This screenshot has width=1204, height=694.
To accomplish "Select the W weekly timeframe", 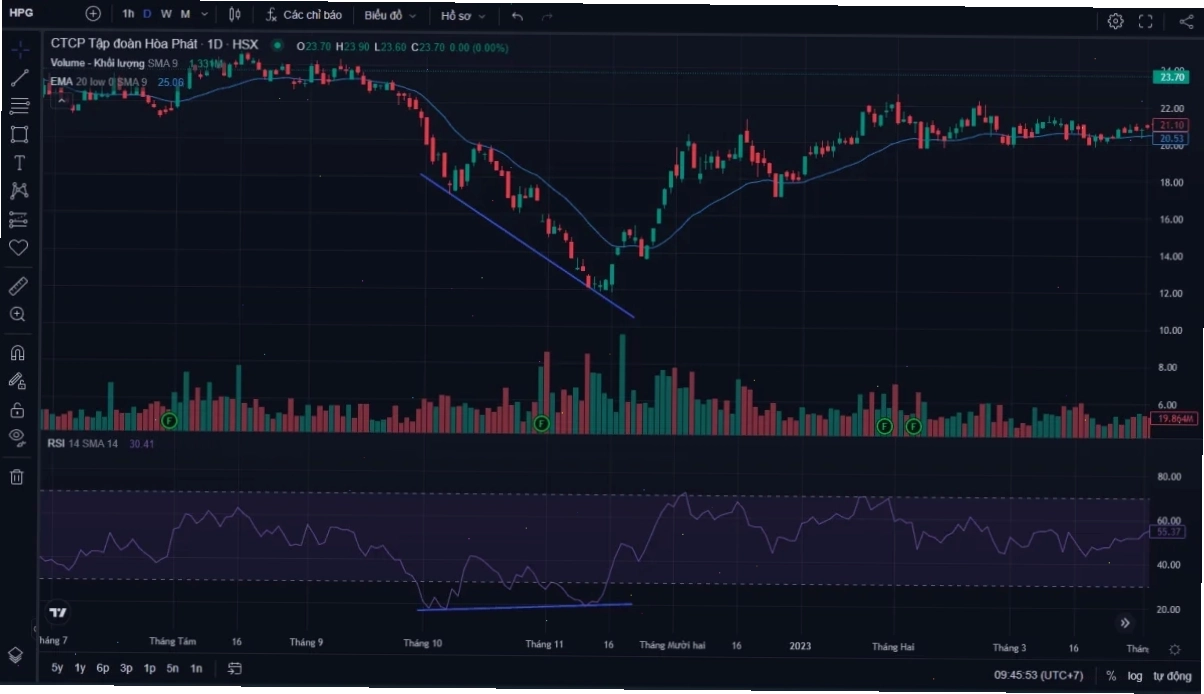I will 166,15.
